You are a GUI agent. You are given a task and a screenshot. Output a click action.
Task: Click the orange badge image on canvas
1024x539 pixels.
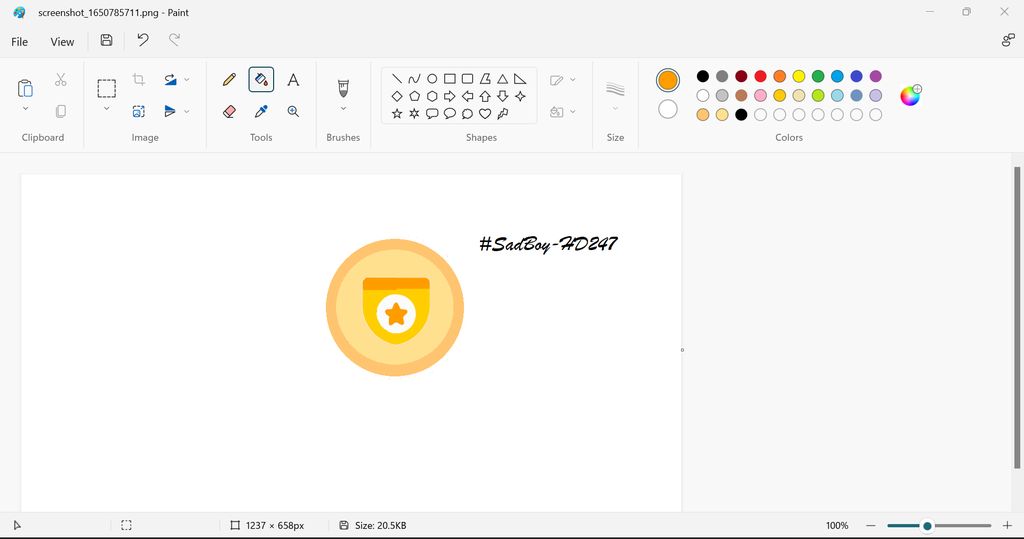(395, 308)
